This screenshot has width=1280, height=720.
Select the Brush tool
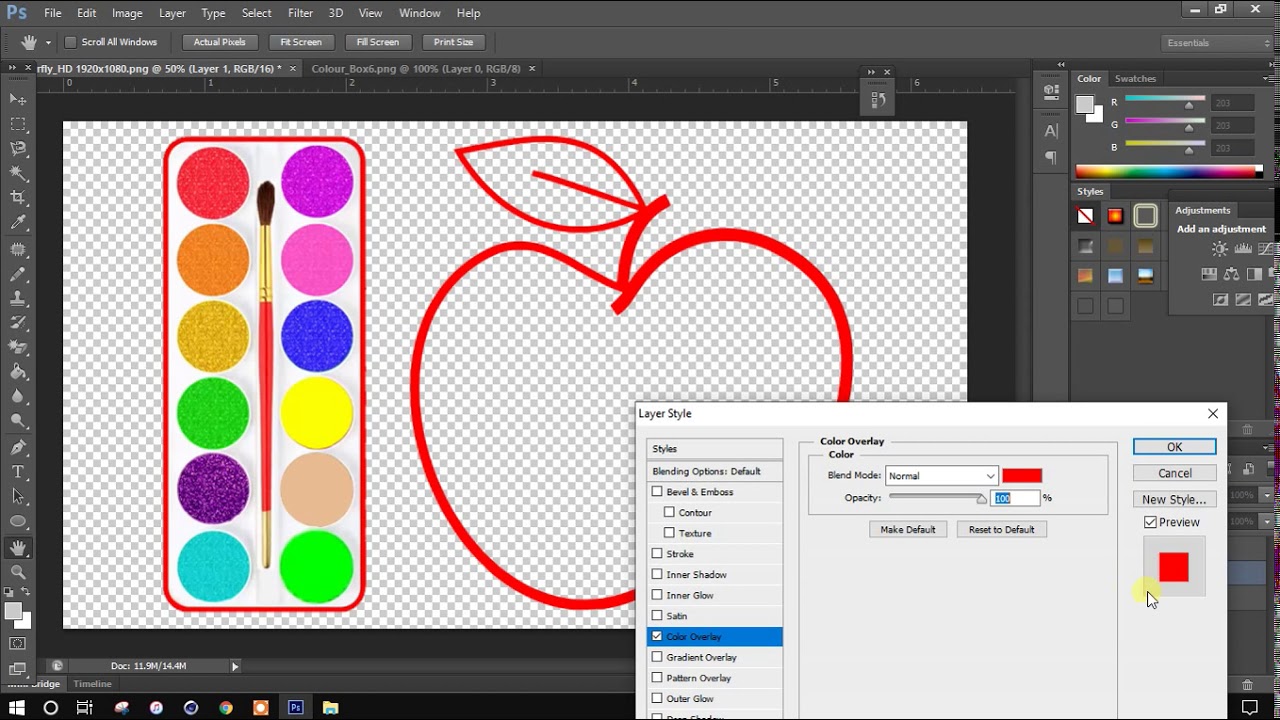(x=18, y=273)
